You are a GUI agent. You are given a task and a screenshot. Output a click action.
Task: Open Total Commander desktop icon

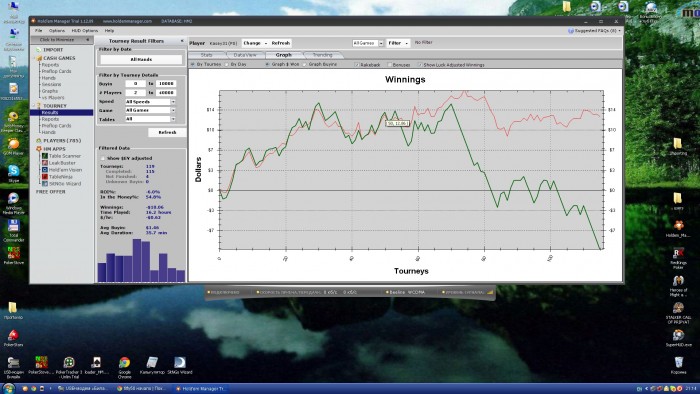click(x=13, y=225)
